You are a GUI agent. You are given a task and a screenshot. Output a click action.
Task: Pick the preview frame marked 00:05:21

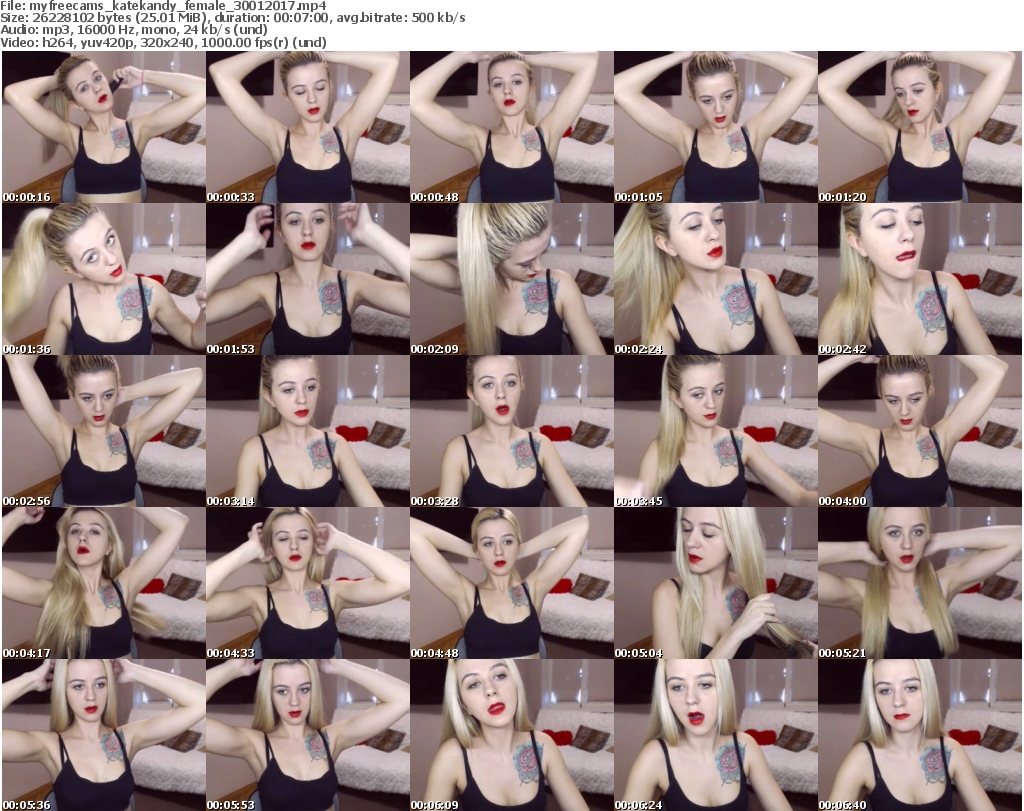920,583
